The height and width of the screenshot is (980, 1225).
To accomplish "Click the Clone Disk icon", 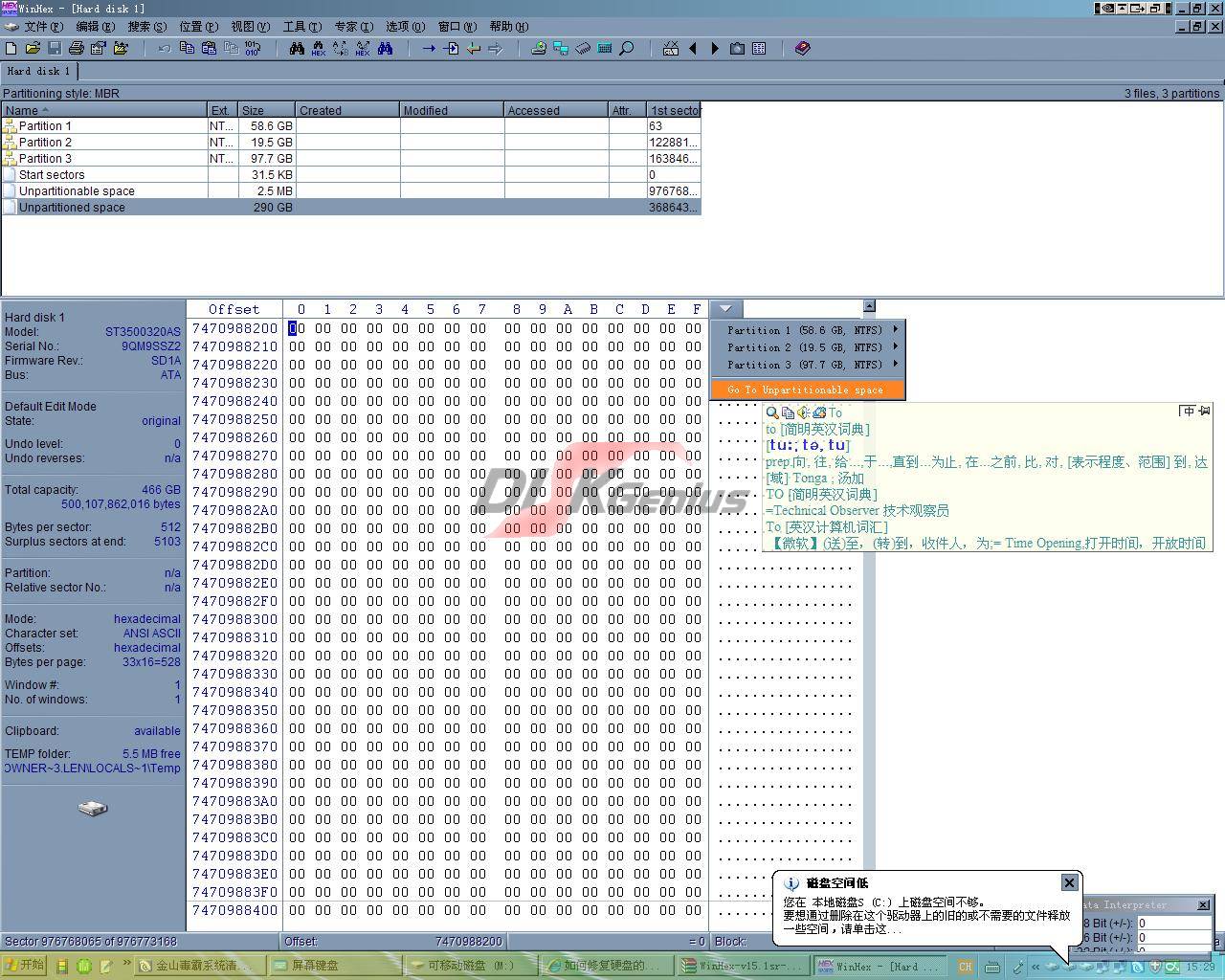I will click(x=561, y=48).
